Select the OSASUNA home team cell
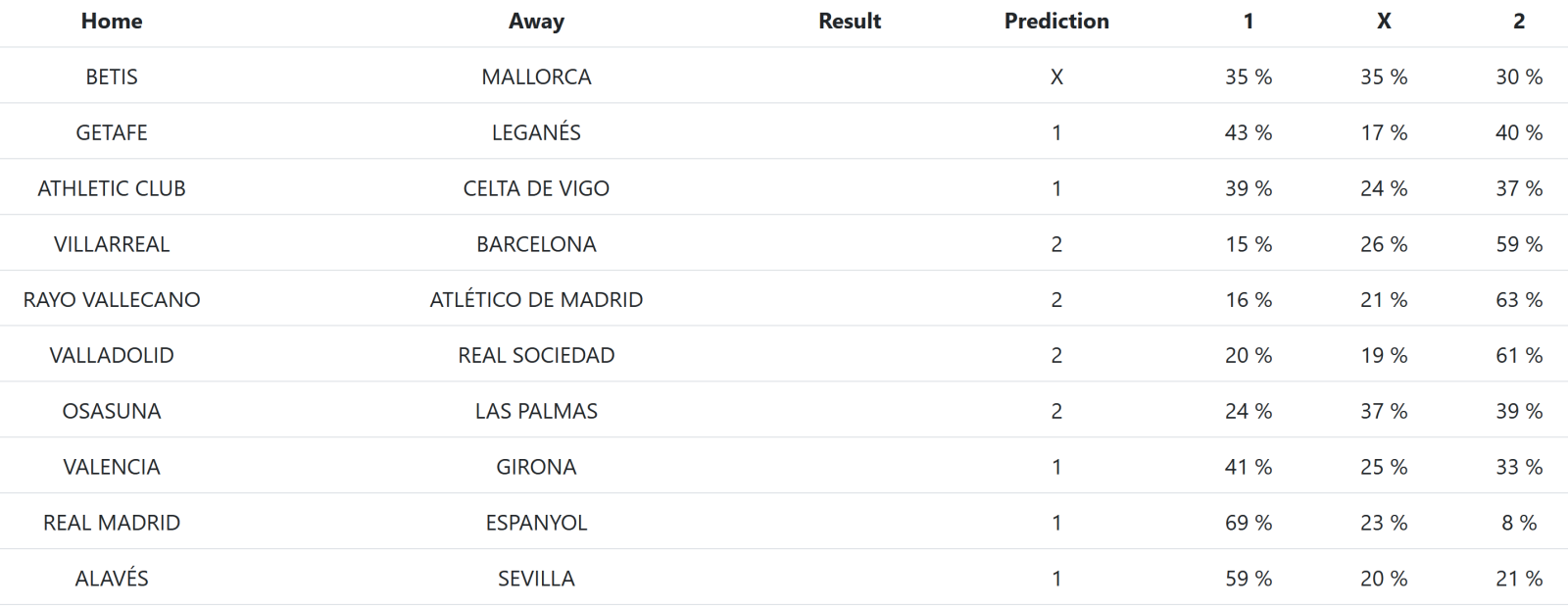The width and height of the screenshot is (1568, 610). pyautogui.click(x=112, y=411)
